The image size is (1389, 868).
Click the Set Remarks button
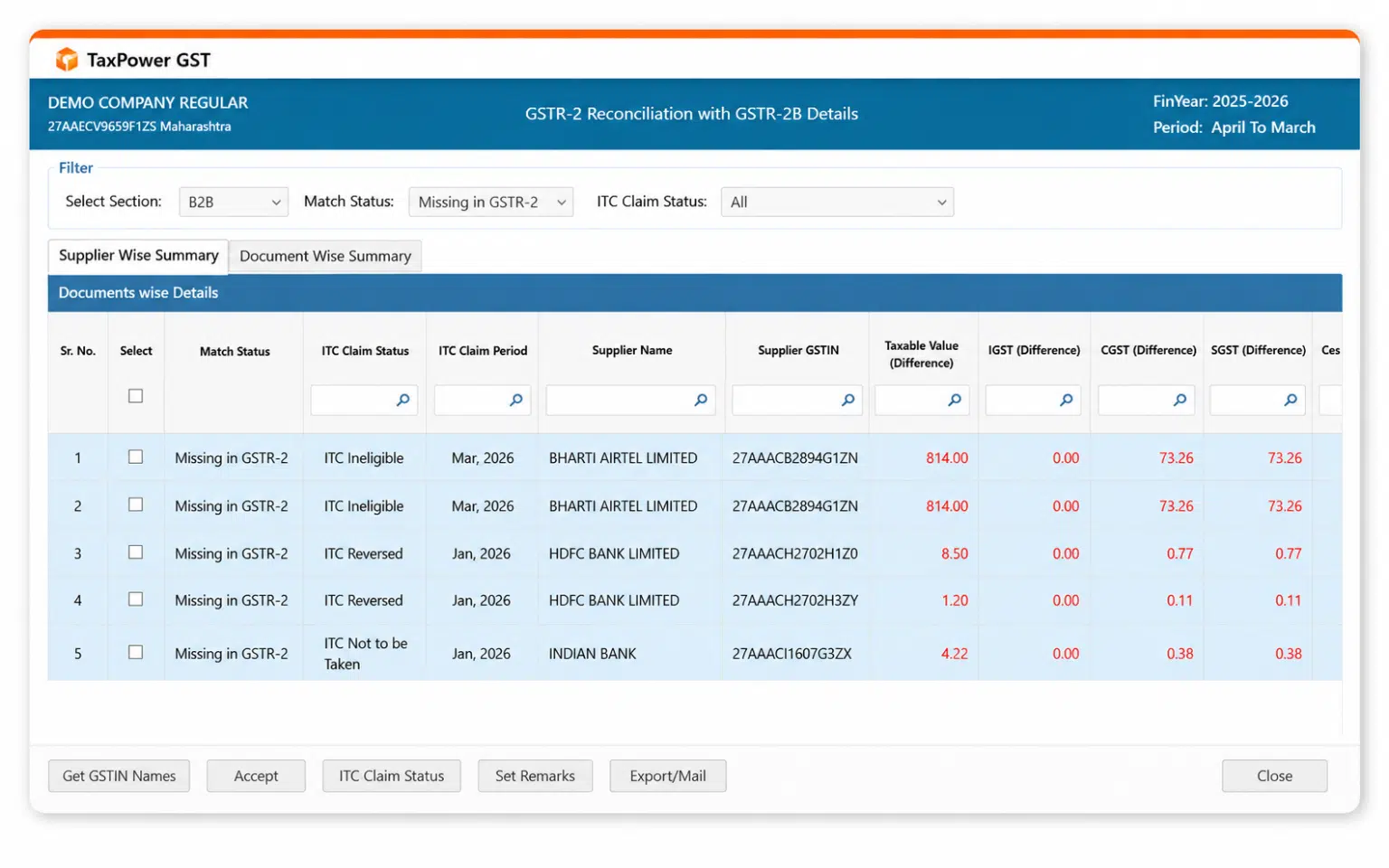point(535,776)
